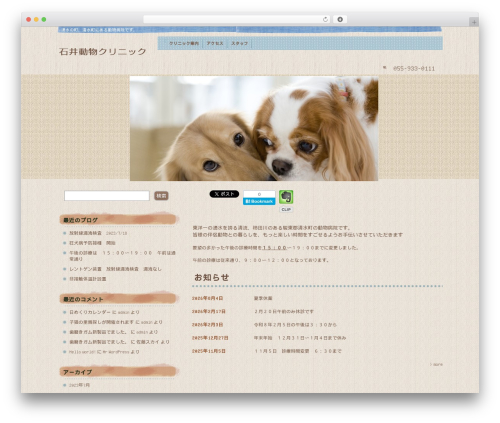
Task: Open the スタッフ menu item
Action: coord(239,43)
